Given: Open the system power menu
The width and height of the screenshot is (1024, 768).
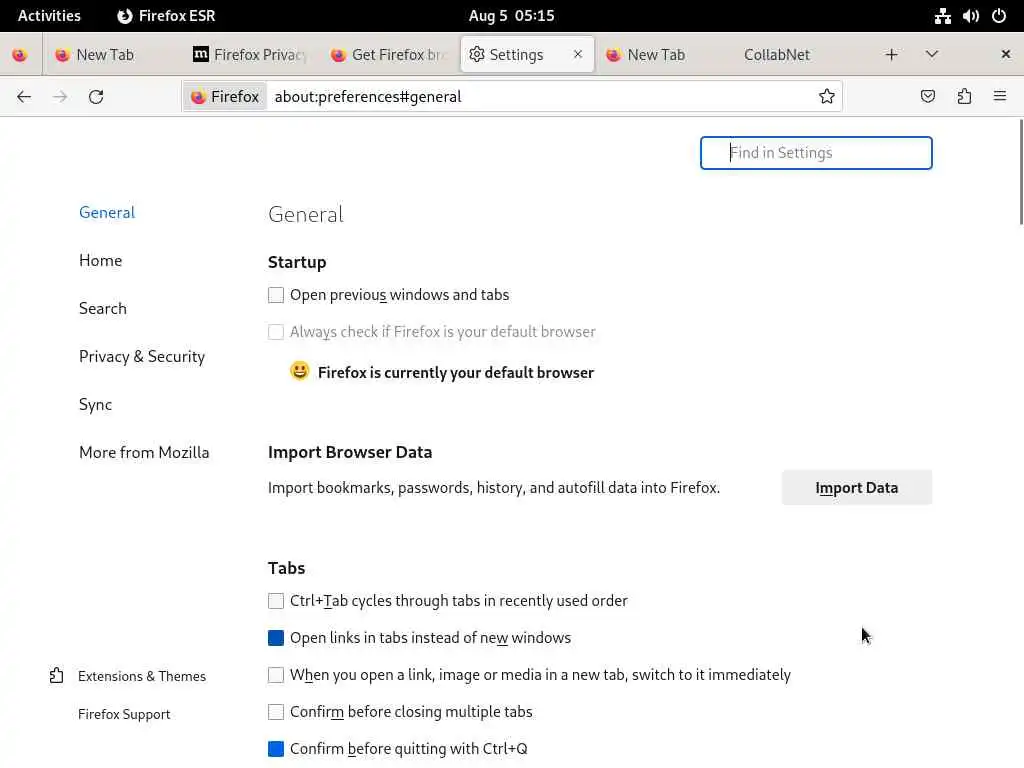Looking at the screenshot, I should click(998, 16).
